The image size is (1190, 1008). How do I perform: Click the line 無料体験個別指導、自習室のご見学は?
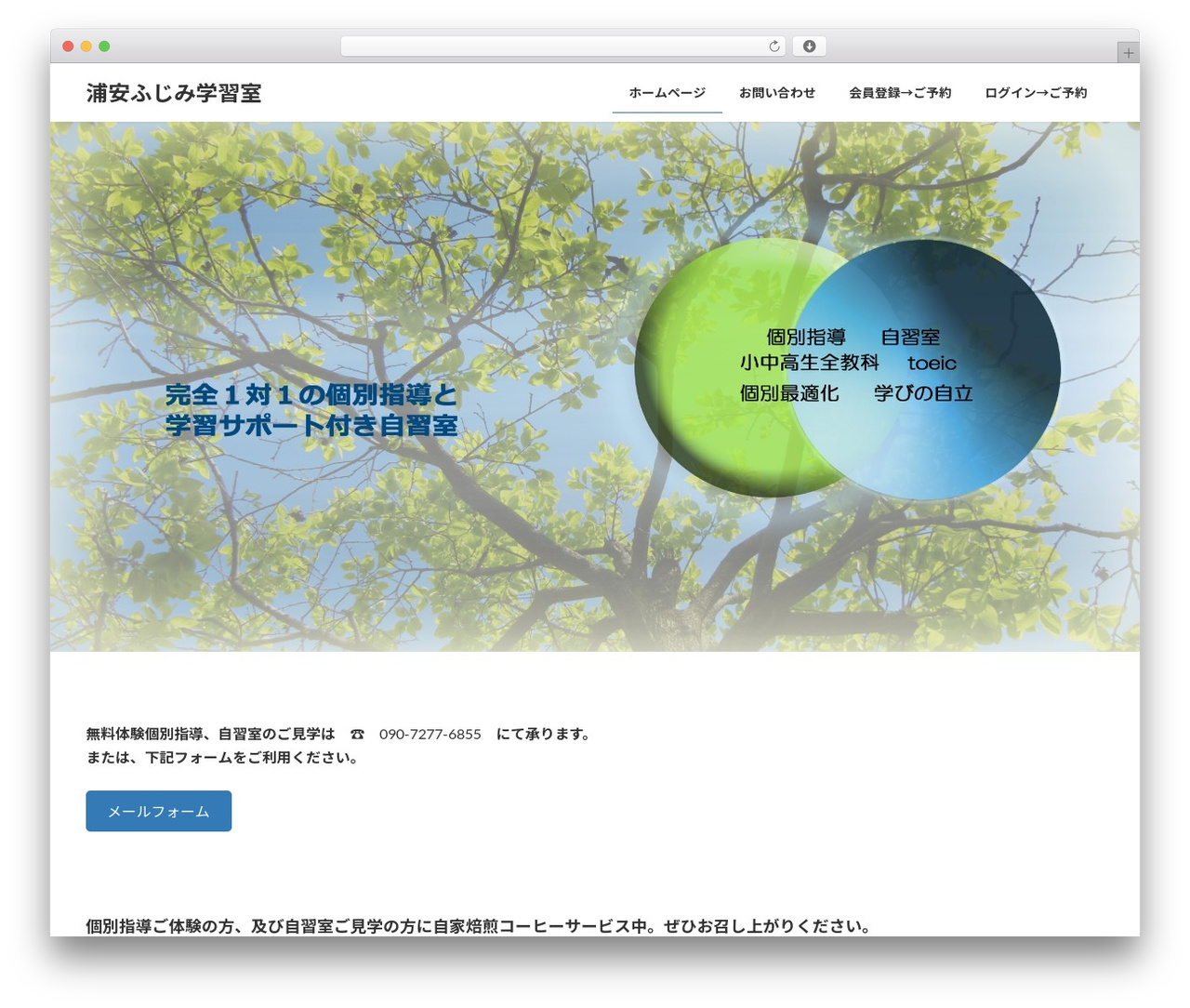[210, 735]
